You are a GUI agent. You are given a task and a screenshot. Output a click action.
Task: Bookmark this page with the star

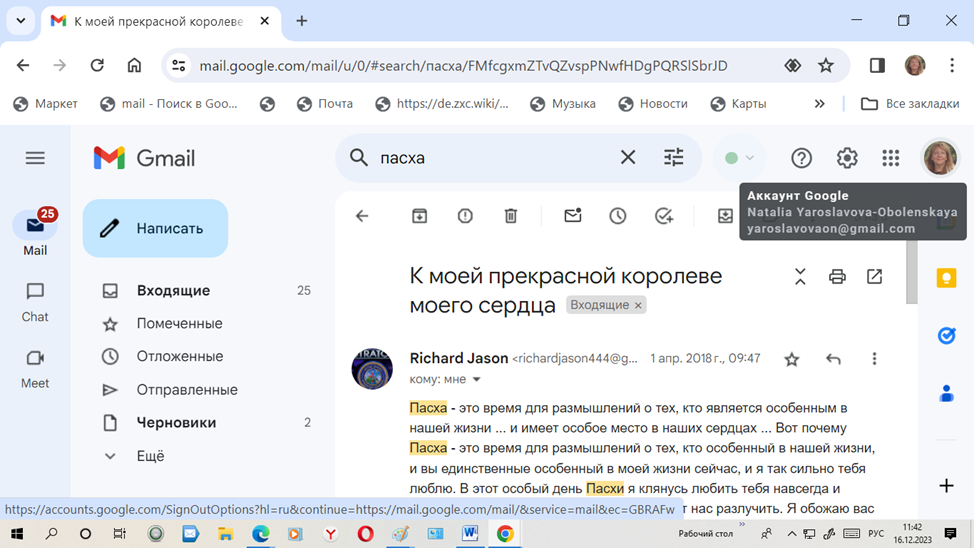click(x=826, y=65)
